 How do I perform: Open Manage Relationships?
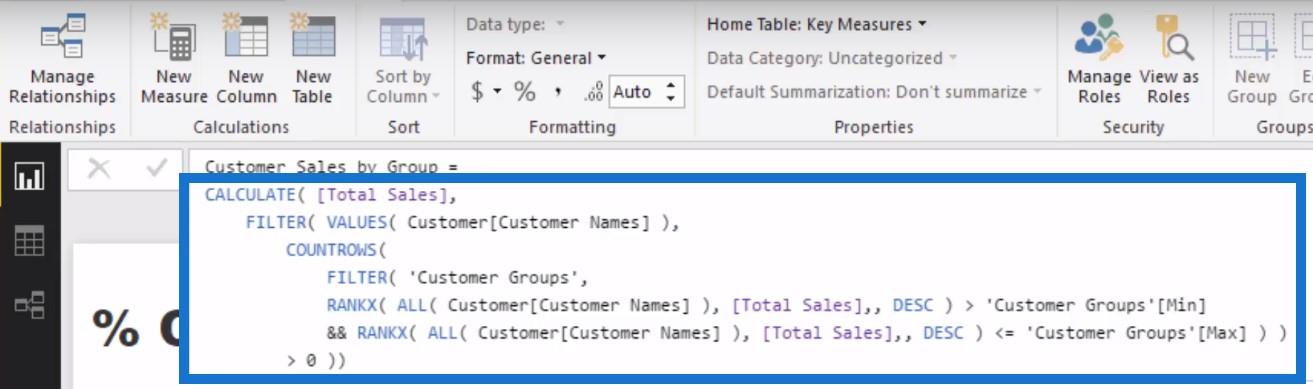click(62, 59)
